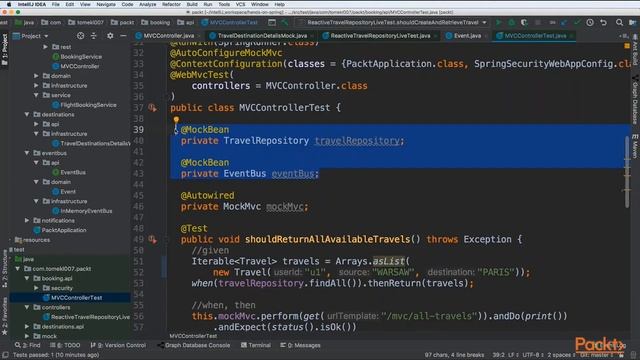This screenshot has height=360, width=640.
Task: Collapse the controllers folder
Action: [x=27, y=307]
